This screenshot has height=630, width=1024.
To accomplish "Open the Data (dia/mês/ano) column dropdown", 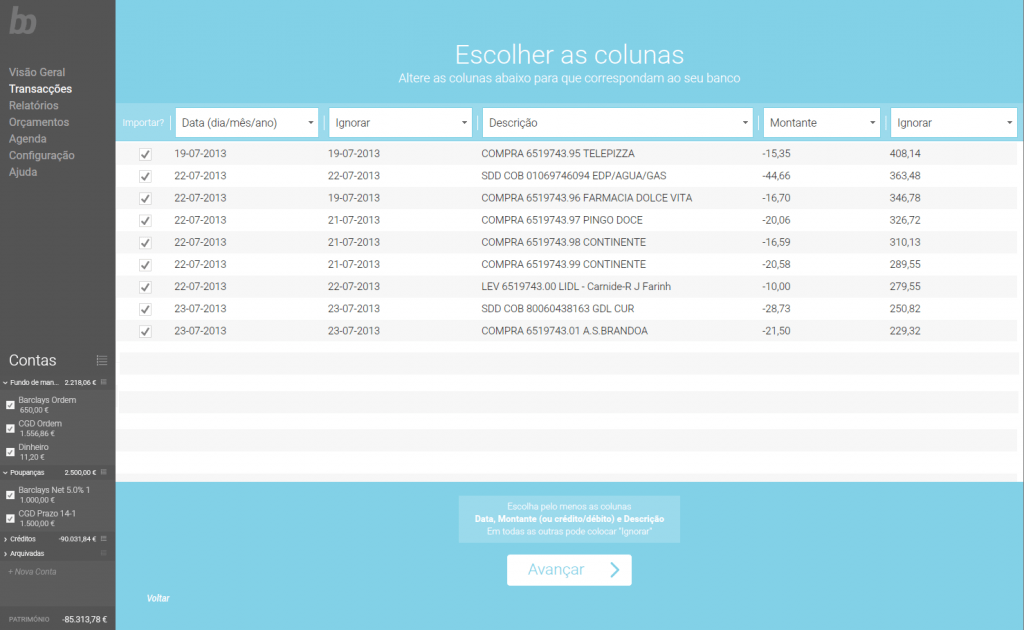I will pos(247,123).
